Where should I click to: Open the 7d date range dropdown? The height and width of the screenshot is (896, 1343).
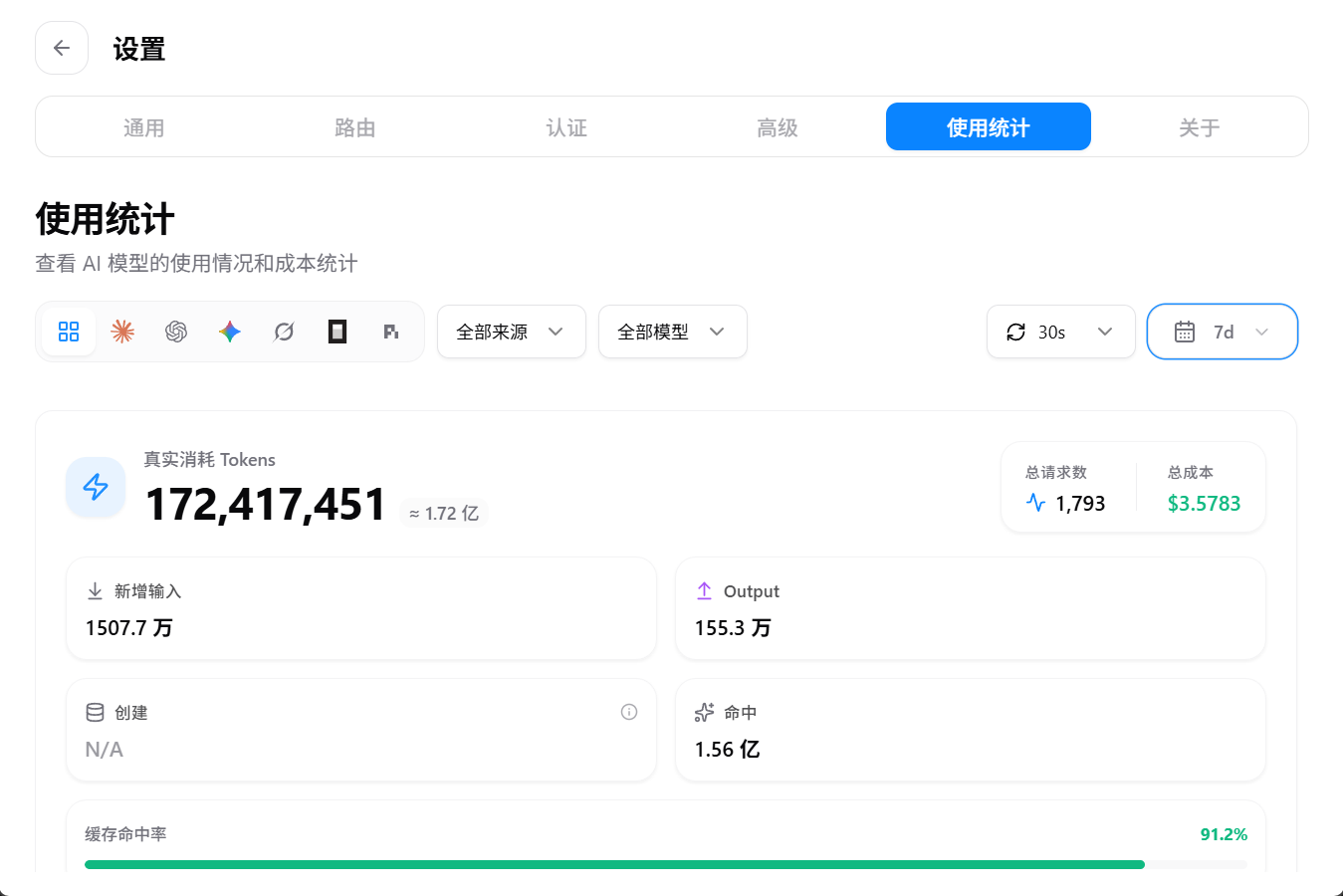tap(1223, 332)
